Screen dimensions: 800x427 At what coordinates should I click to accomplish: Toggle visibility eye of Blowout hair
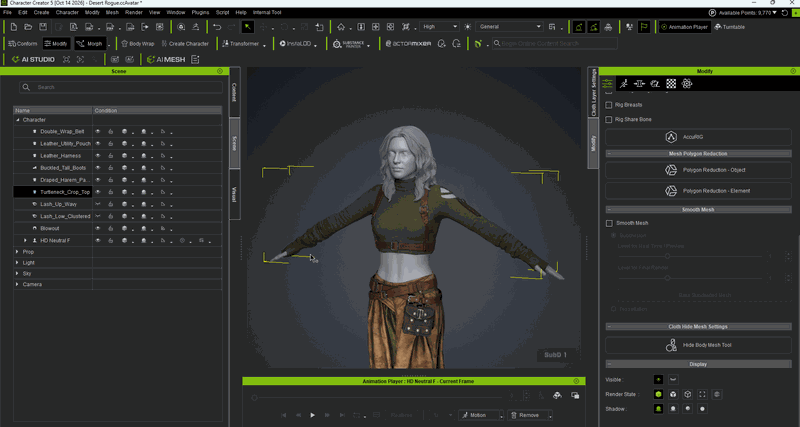coord(97,229)
